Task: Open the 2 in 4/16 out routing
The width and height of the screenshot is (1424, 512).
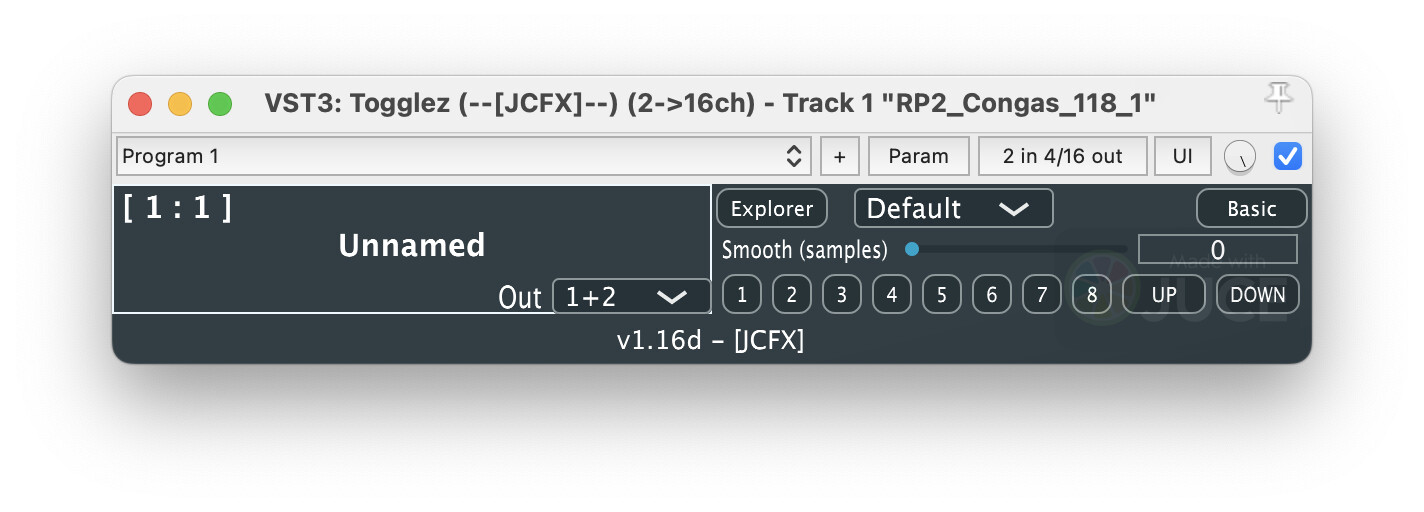Action: (1062, 156)
